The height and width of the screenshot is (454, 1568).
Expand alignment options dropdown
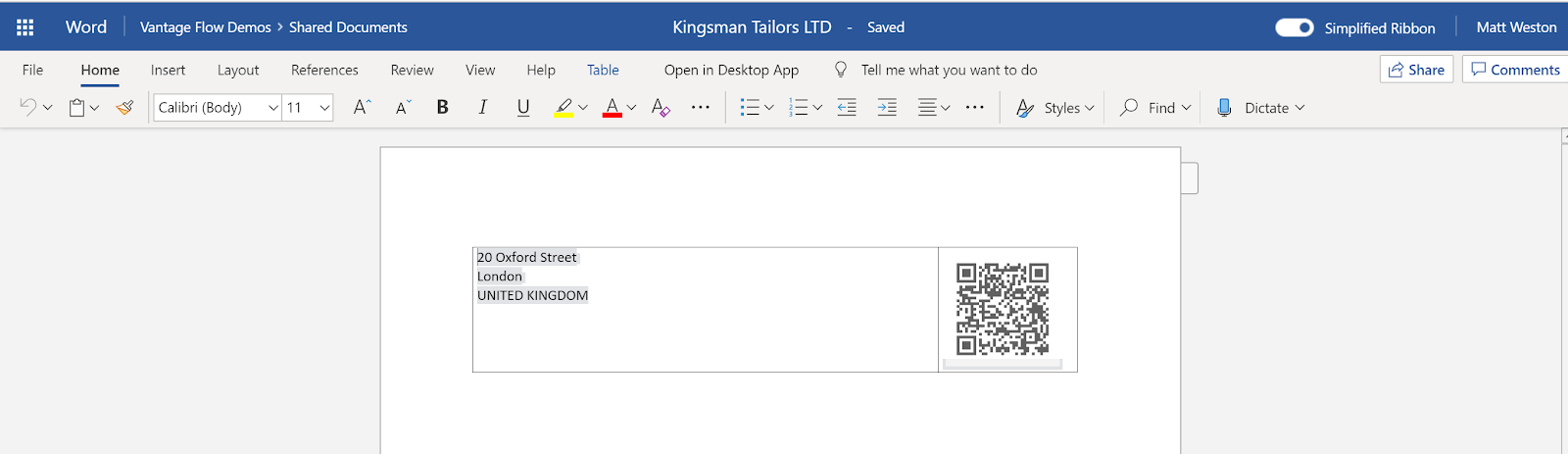(x=946, y=108)
